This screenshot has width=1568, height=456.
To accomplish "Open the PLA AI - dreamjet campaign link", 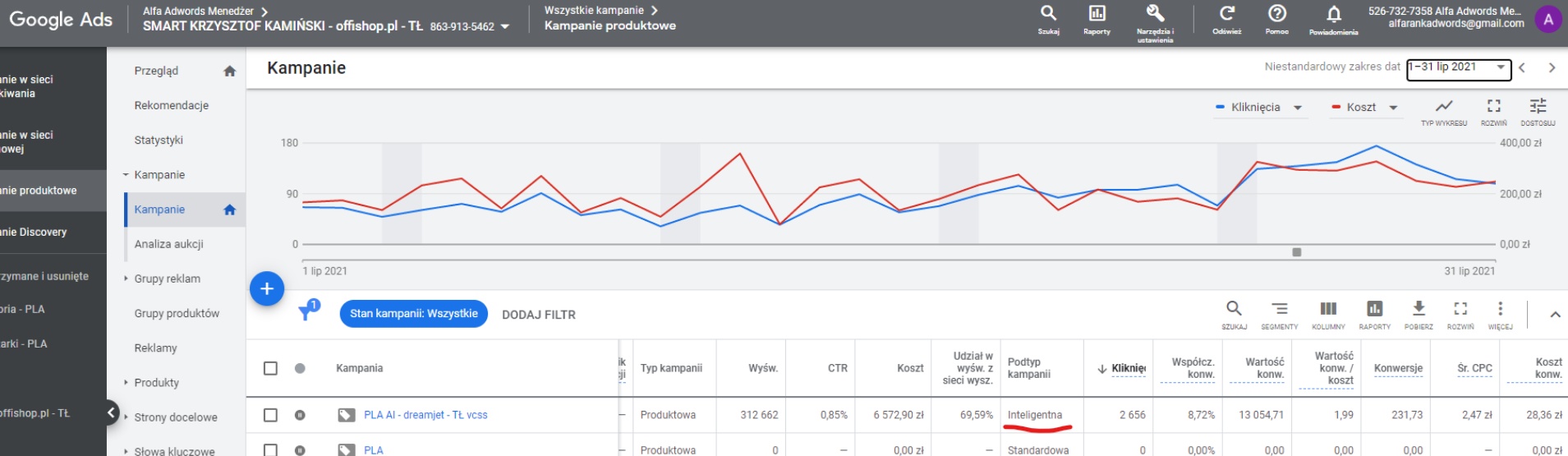I will tap(425, 415).
